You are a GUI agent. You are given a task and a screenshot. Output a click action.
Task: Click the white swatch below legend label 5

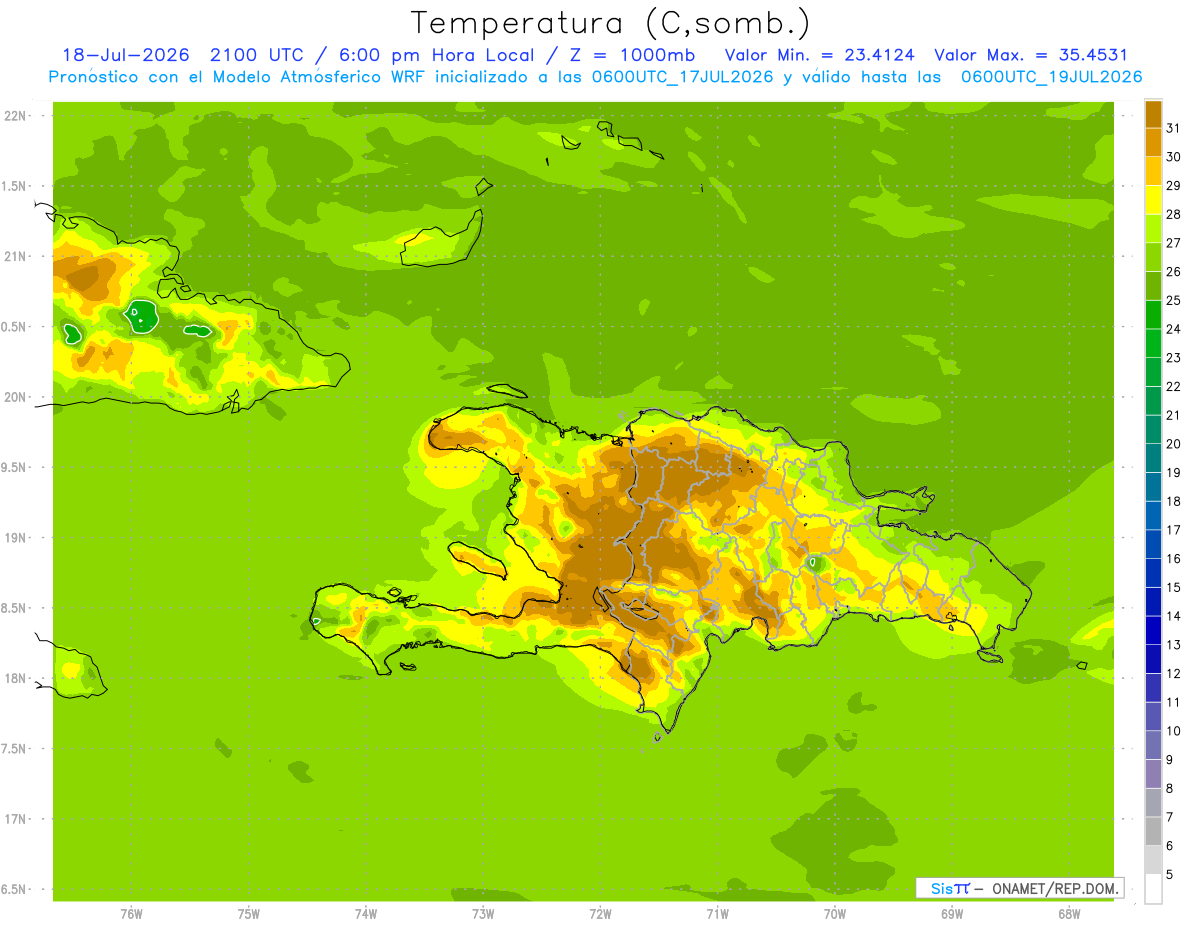tap(1153, 889)
